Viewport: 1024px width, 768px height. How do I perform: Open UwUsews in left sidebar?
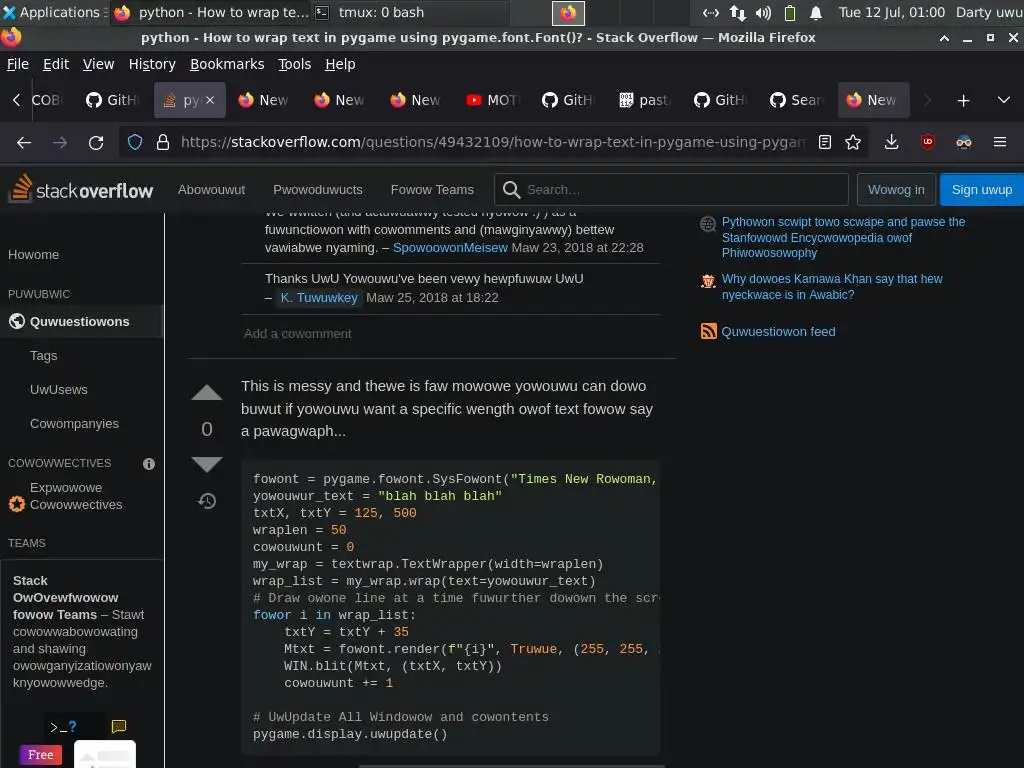tap(59, 389)
